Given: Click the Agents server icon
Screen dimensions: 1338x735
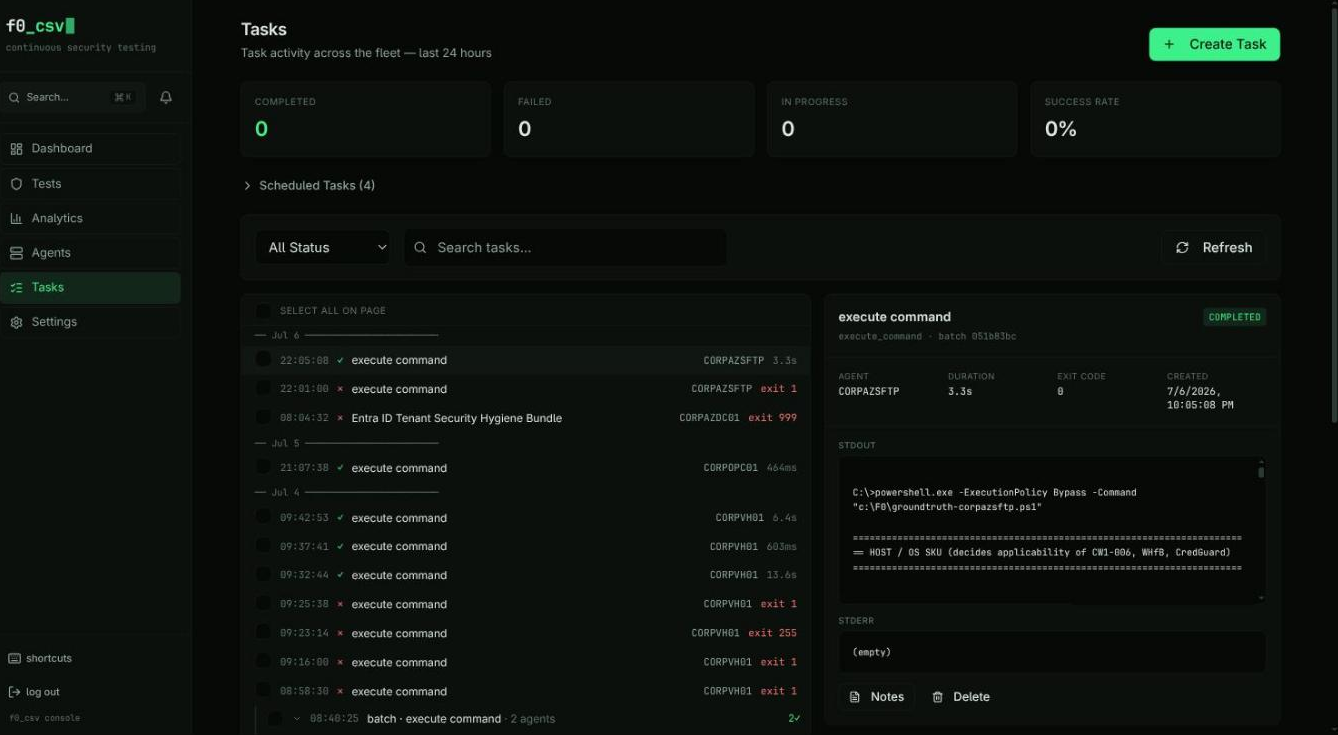Looking at the screenshot, I should [16, 253].
